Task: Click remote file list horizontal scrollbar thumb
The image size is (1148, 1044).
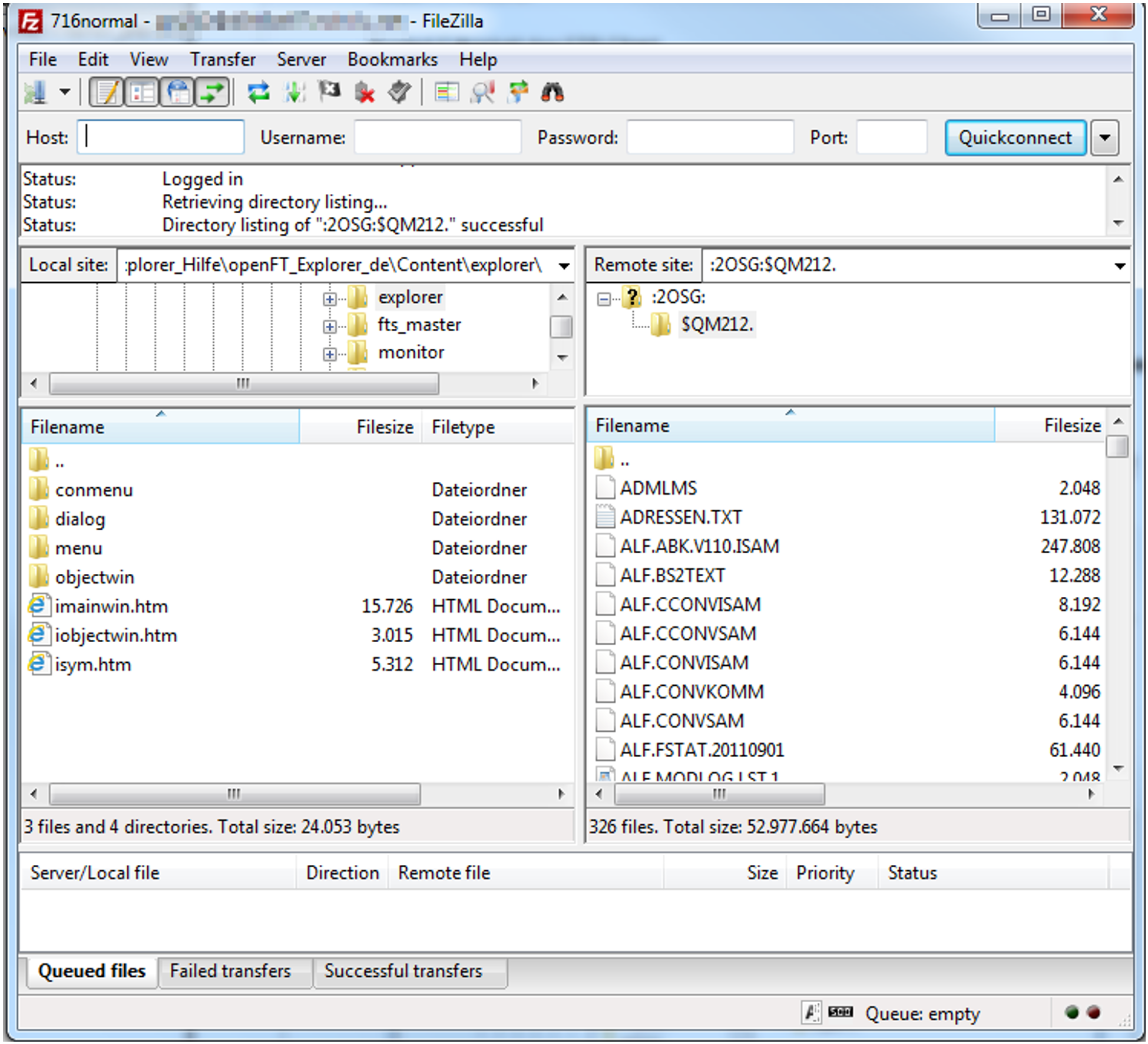Action: point(719,794)
